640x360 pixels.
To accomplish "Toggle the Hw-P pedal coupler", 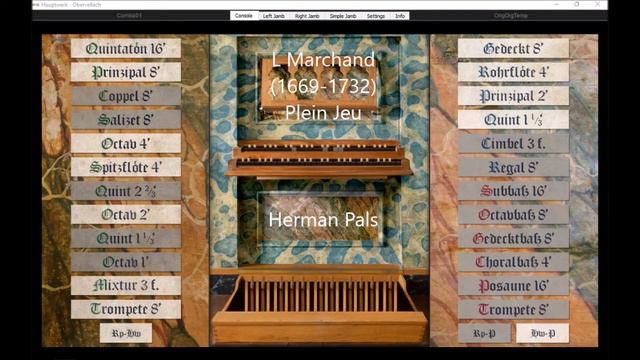I will click(542, 333).
